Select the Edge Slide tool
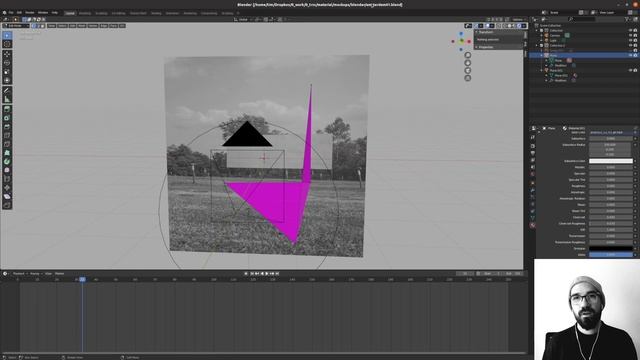This screenshot has width=640, height=360. (x=7, y=179)
